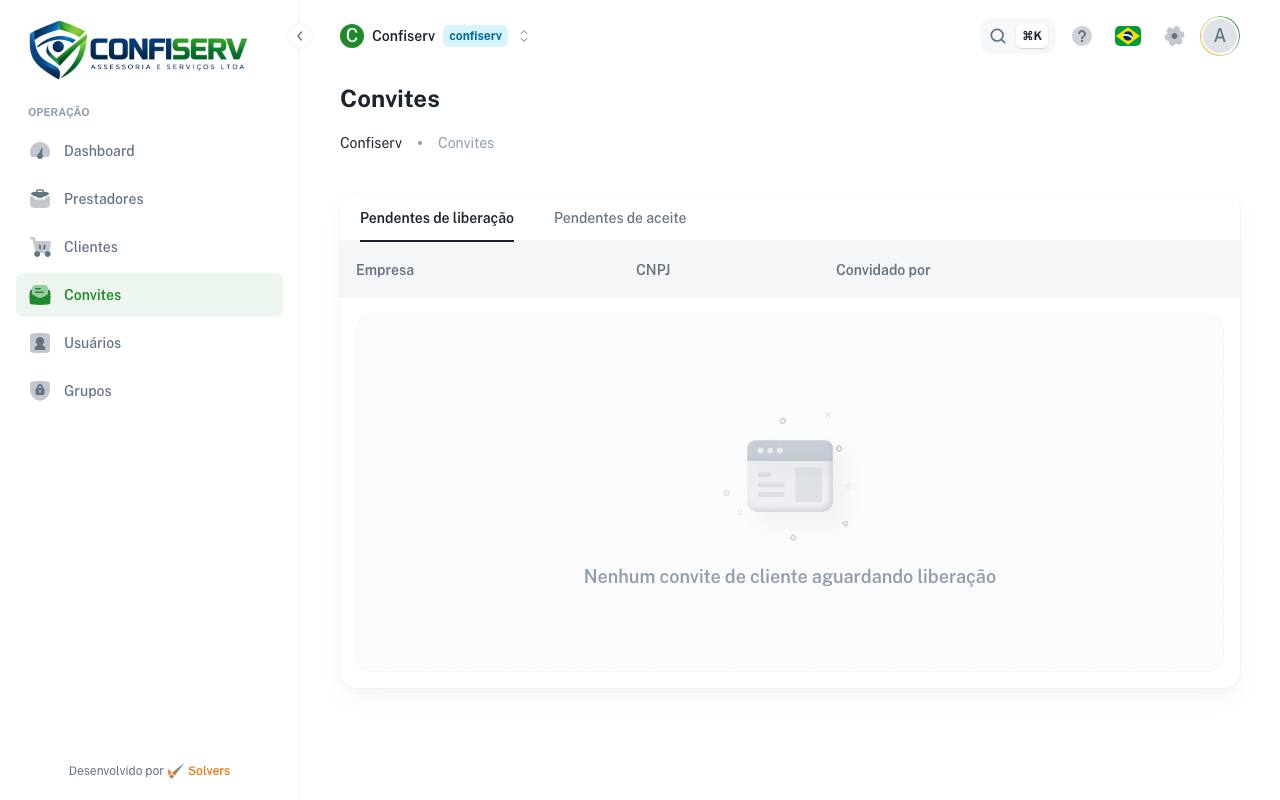Click the "confiserv" workspace tag
1280x800 pixels.
475,36
